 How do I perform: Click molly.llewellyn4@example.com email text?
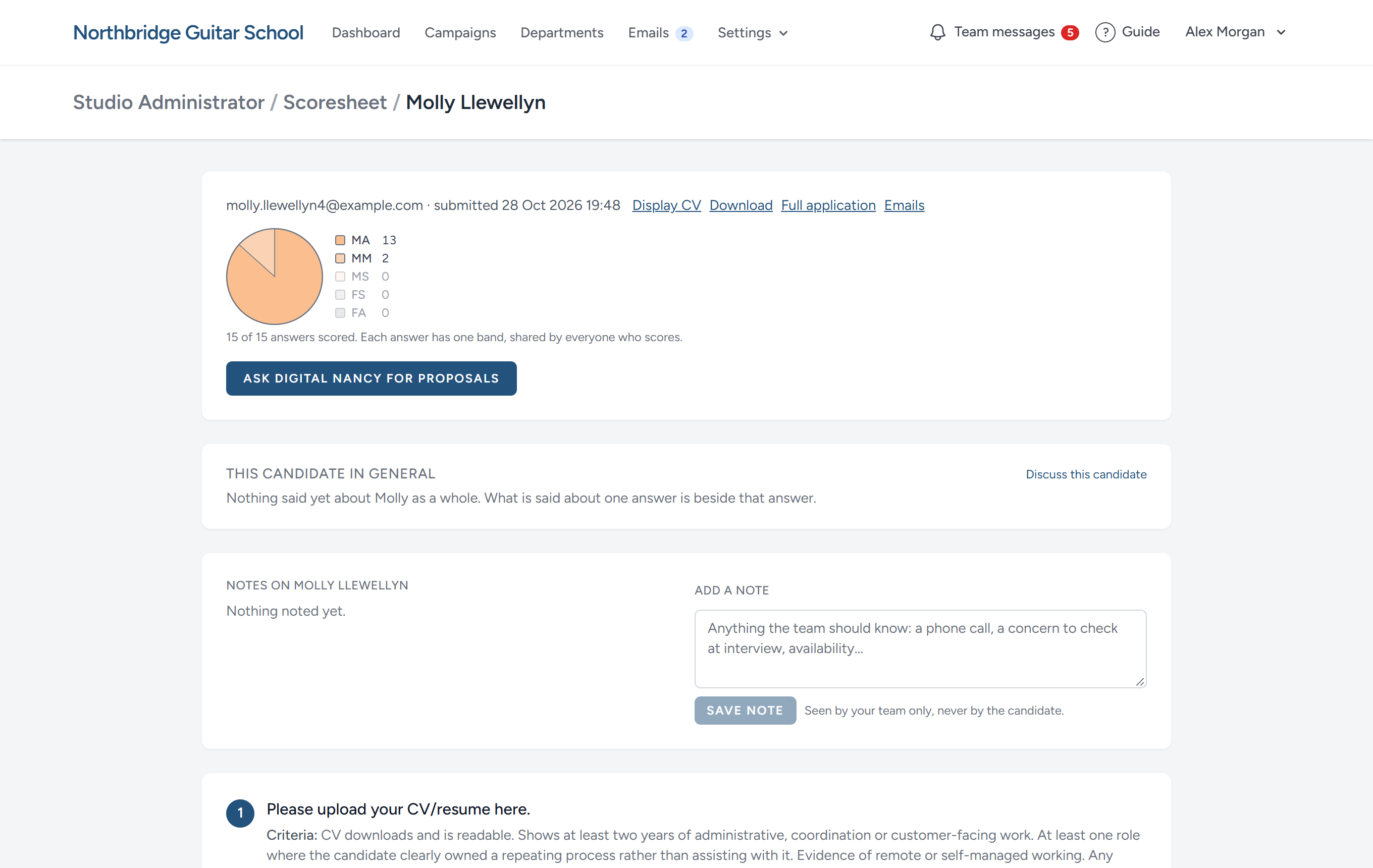[x=325, y=205]
